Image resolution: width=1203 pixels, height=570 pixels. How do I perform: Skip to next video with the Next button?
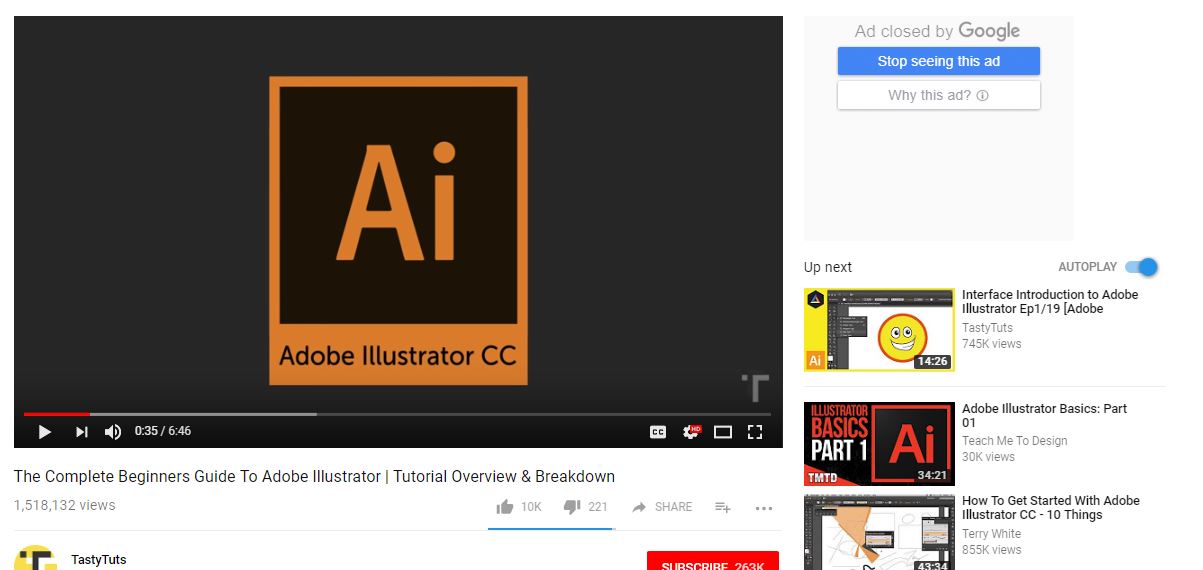coord(82,432)
